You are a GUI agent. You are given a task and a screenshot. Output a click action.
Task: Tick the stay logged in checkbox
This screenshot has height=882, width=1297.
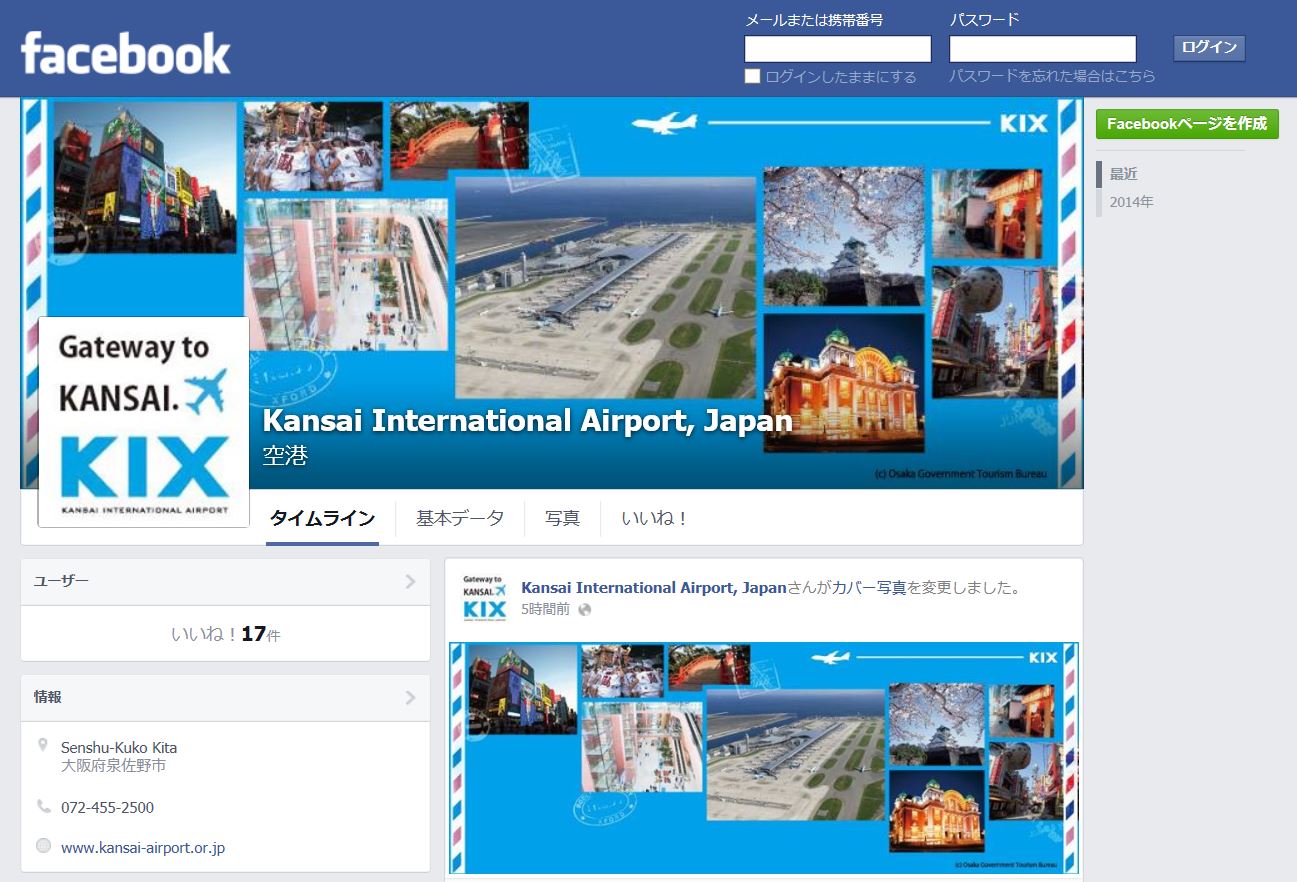tap(753, 76)
